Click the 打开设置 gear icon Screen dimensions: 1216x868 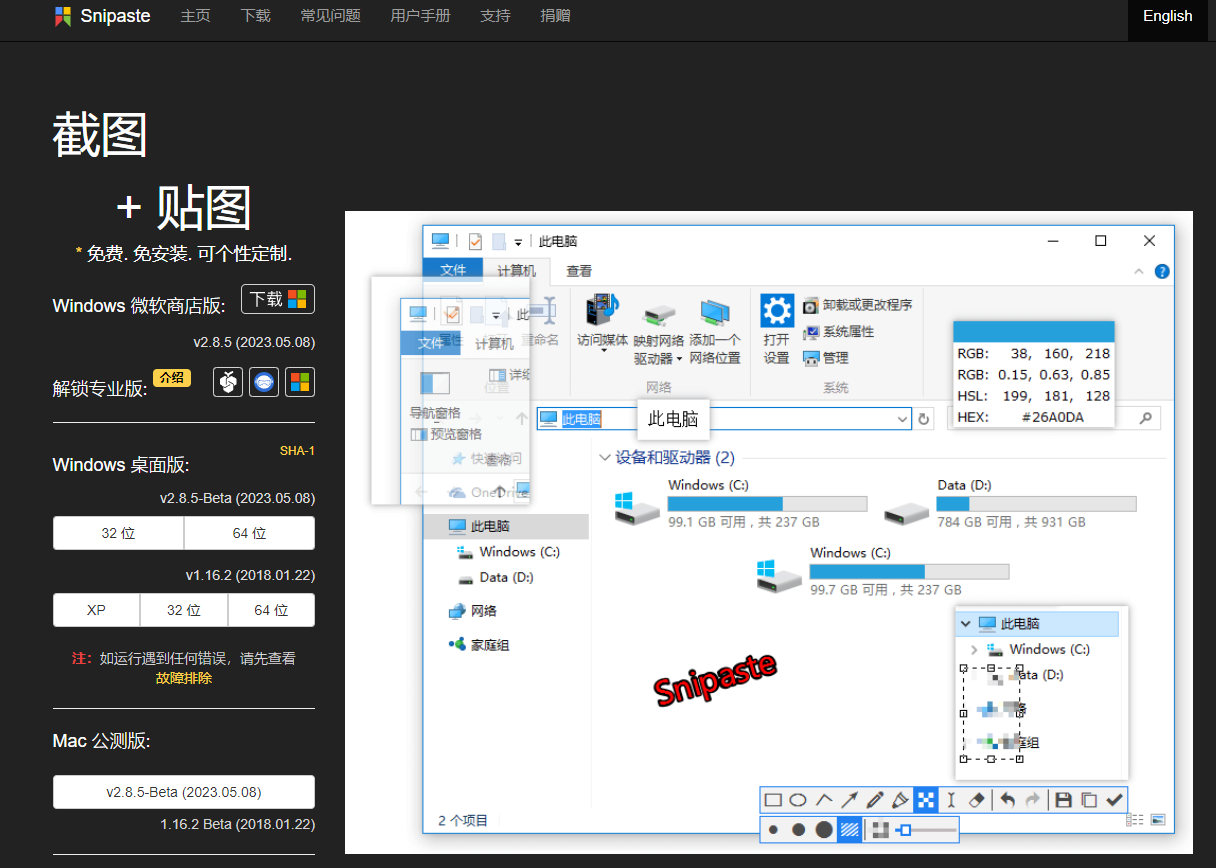[x=777, y=311]
